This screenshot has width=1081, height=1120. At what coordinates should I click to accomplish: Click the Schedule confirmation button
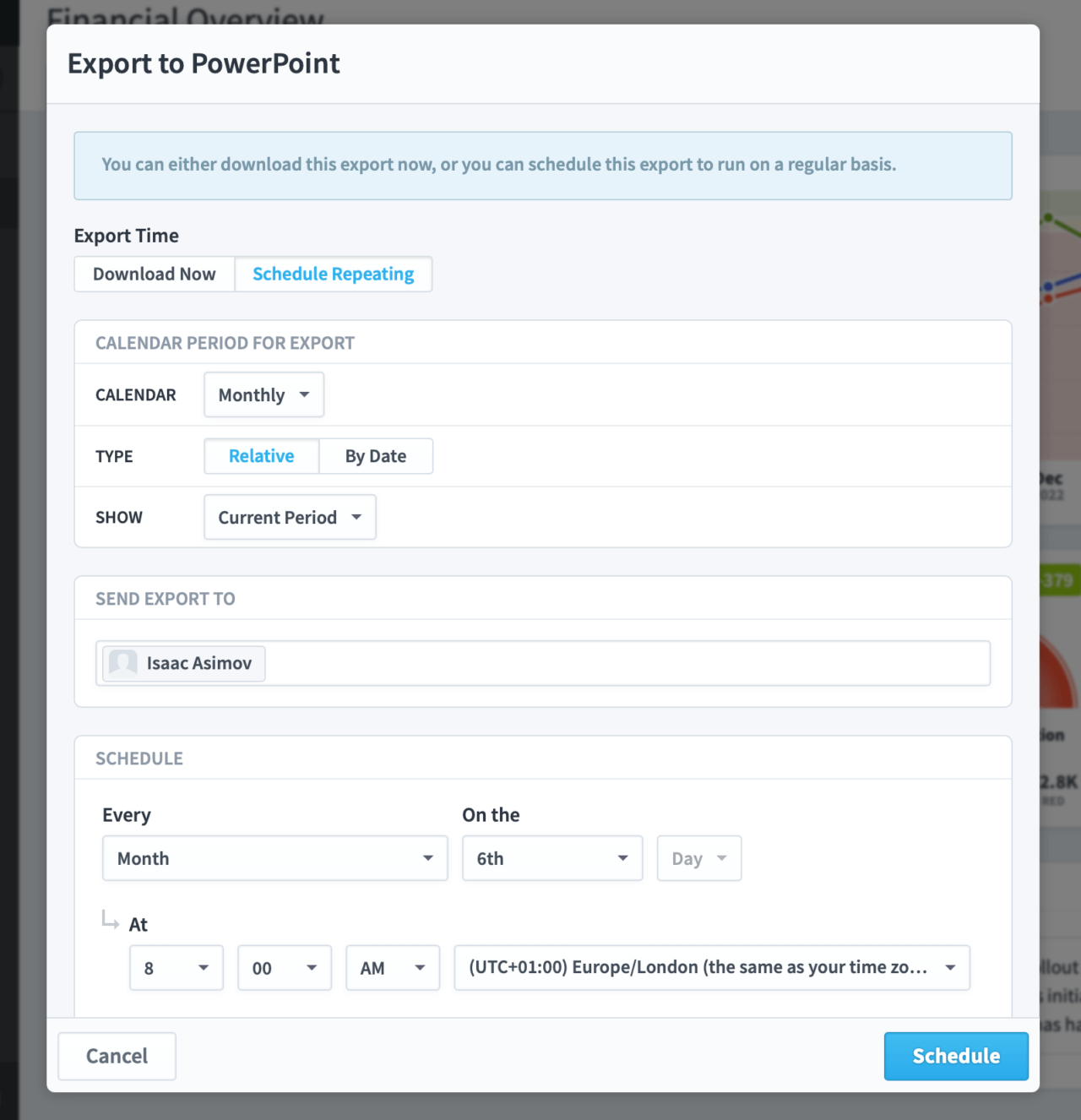[x=955, y=1056]
